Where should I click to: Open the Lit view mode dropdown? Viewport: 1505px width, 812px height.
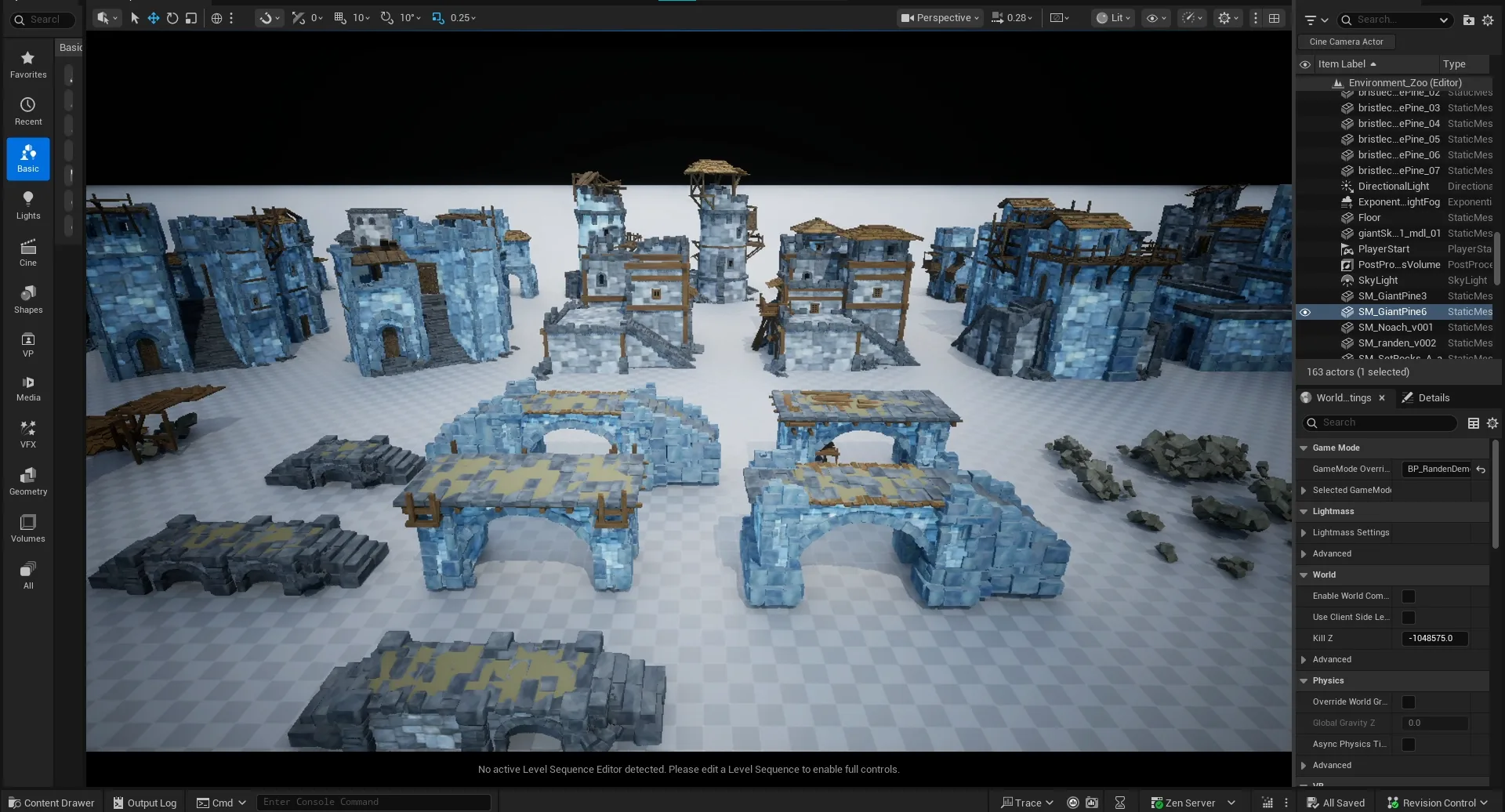click(x=1113, y=18)
